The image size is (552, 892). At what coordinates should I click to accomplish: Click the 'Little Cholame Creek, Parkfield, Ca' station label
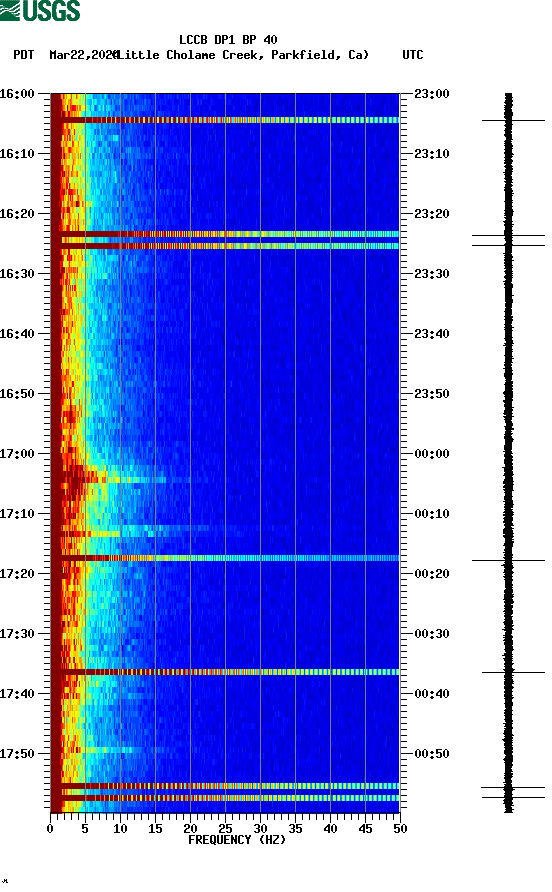click(x=242, y=55)
